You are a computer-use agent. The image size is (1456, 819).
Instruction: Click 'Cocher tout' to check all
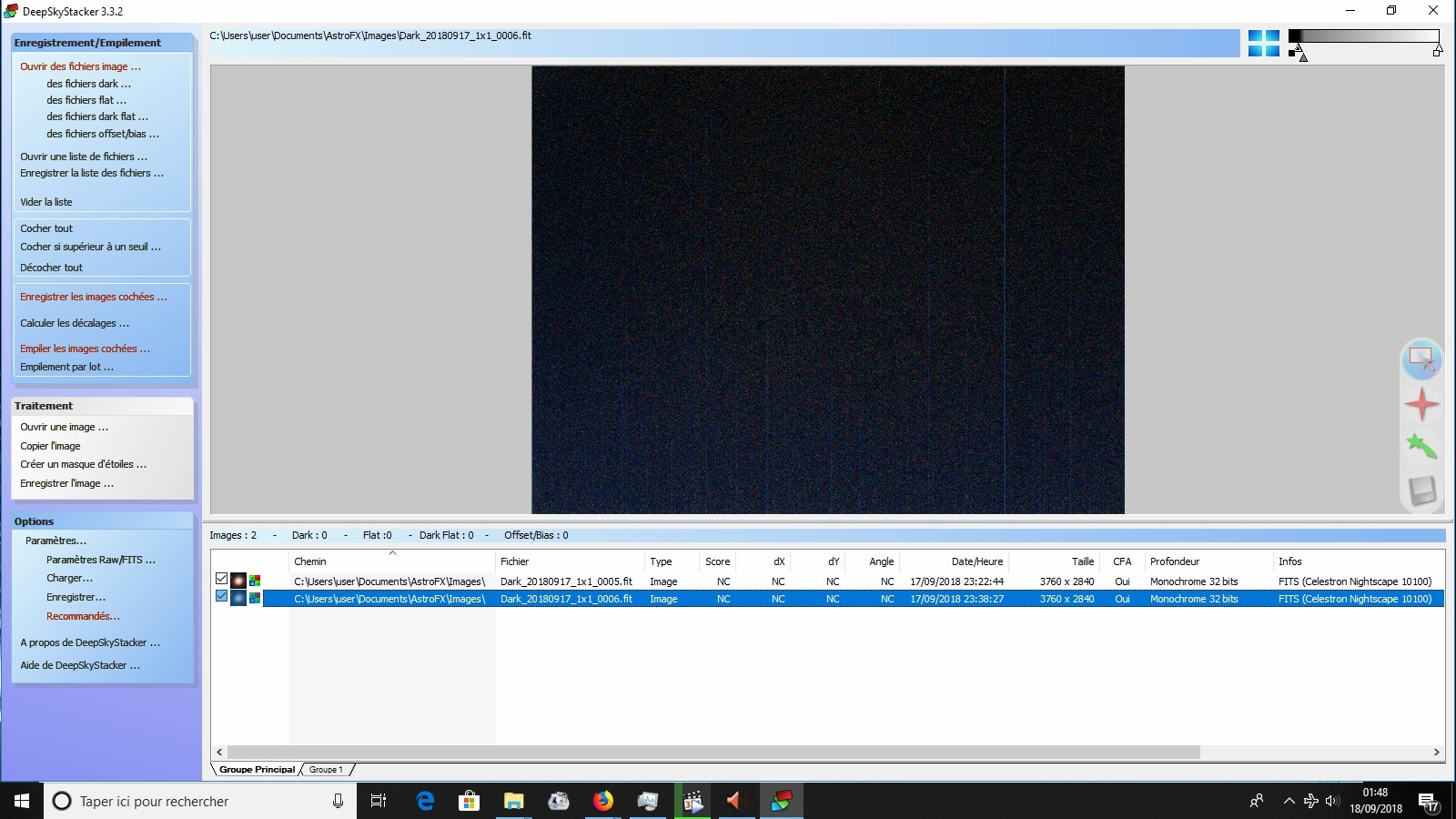tap(46, 228)
